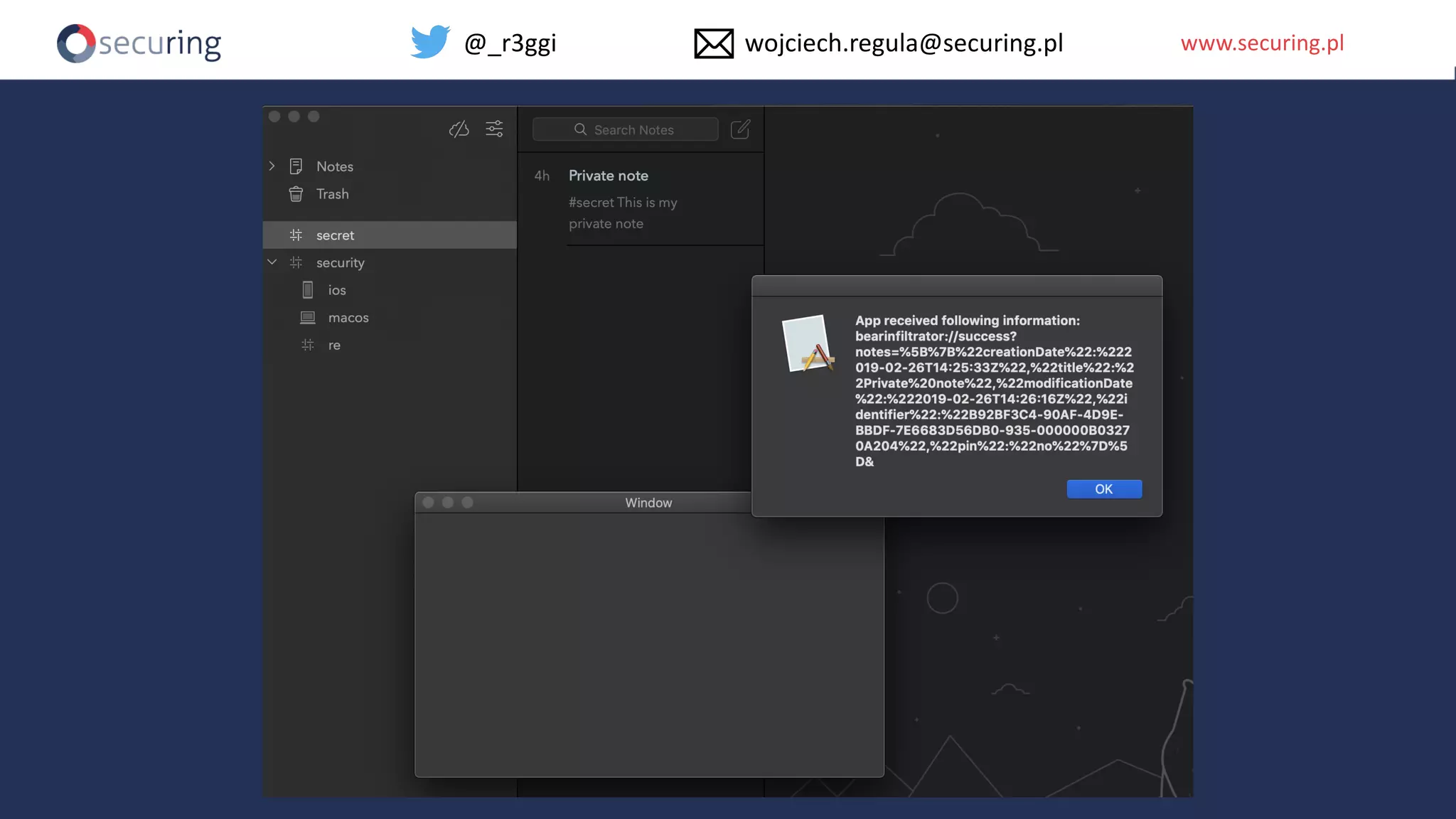Click the Notes document icon
The image size is (1456, 819).
[x=296, y=166]
